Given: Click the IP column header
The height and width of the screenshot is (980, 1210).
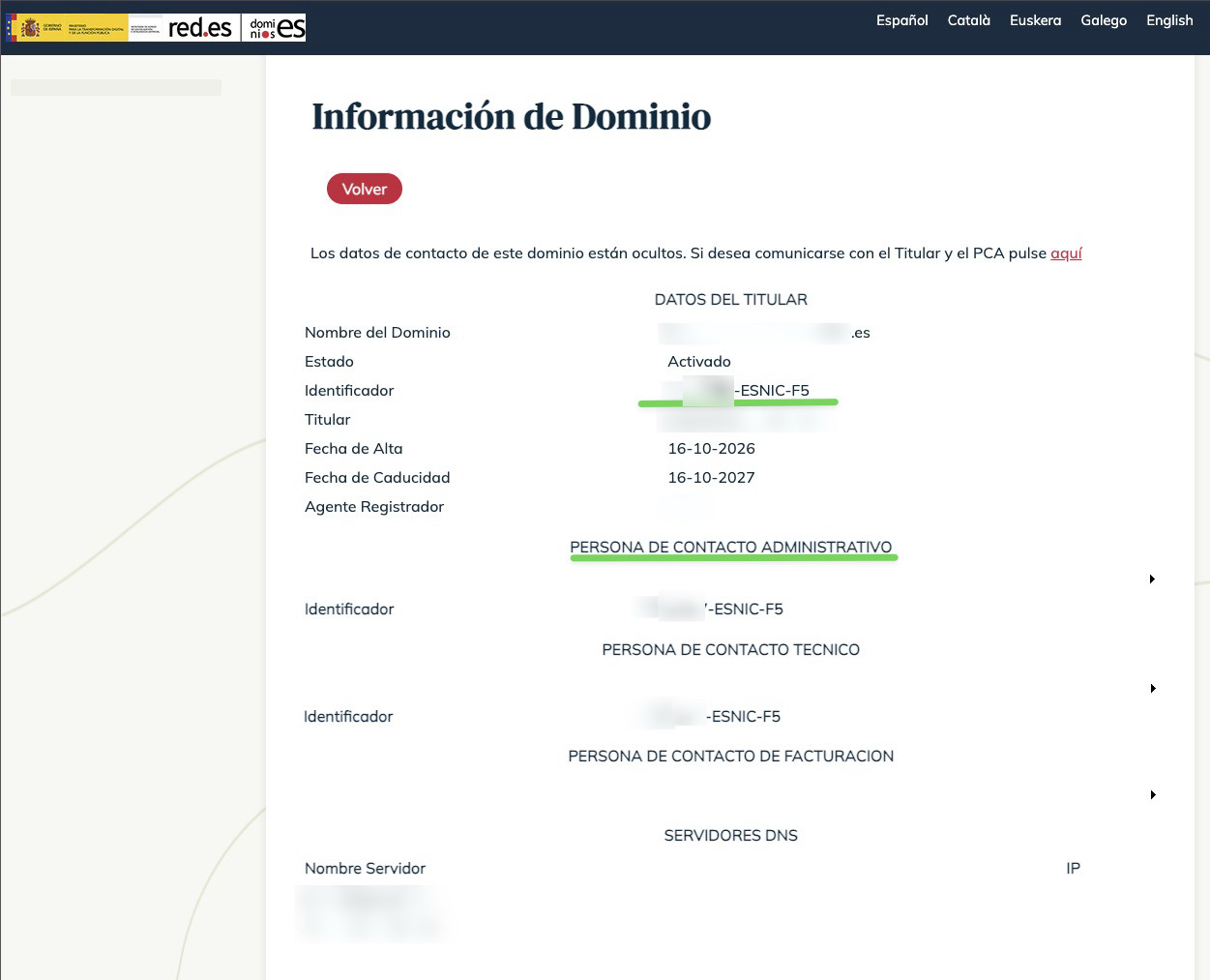Looking at the screenshot, I should pyautogui.click(x=1073, y=869).
